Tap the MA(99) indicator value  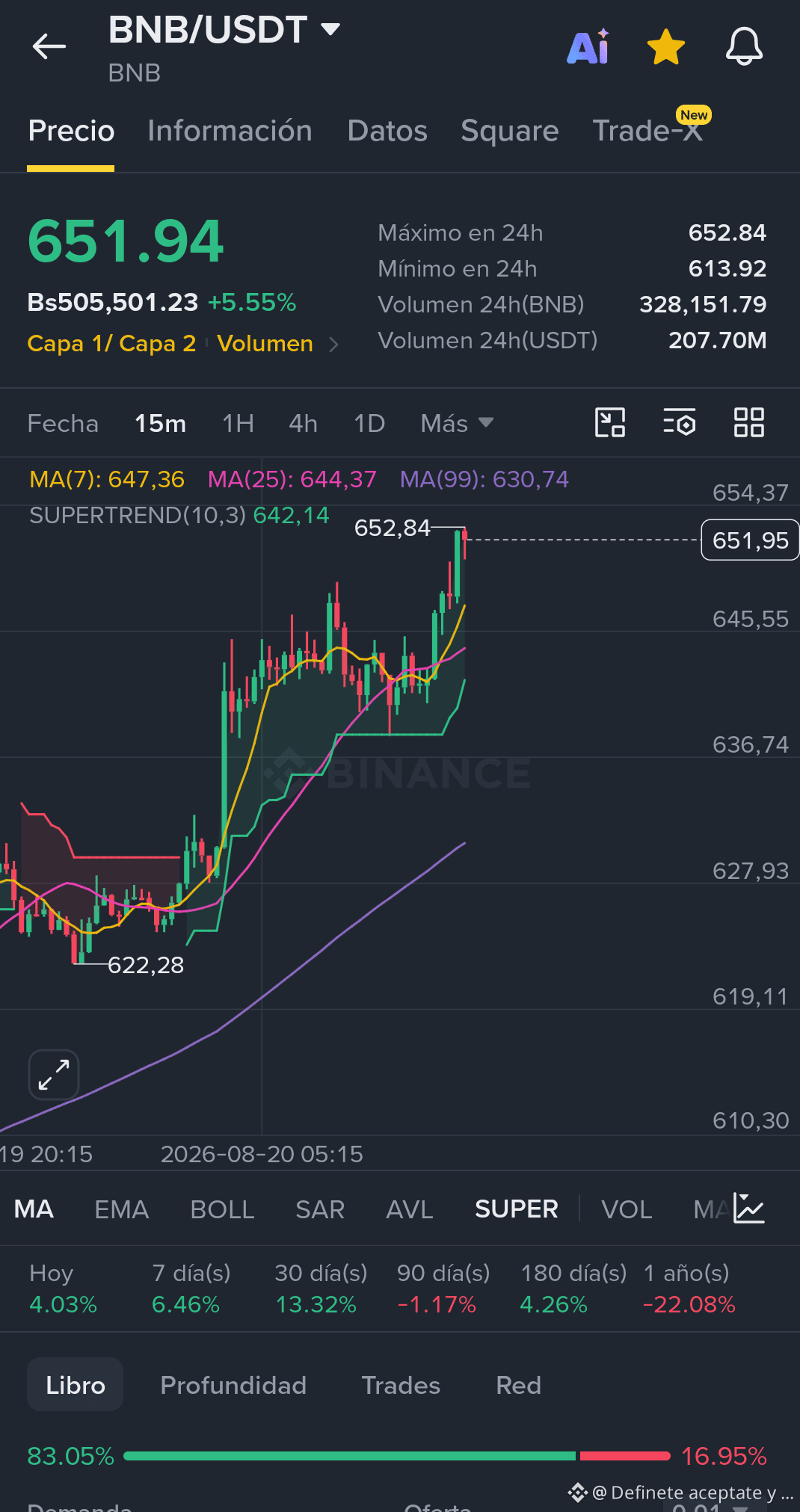[484, 479]
